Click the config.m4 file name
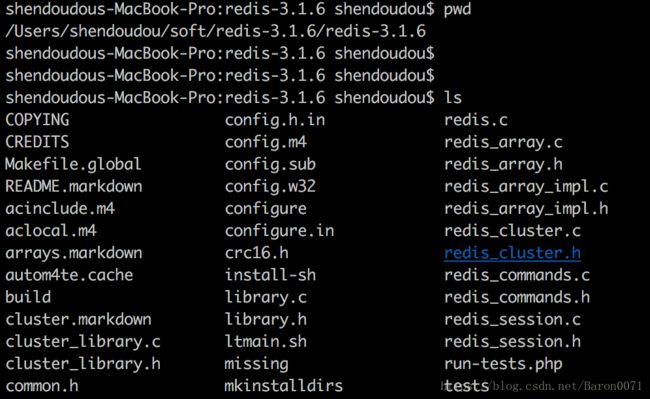Viewport: 650px width, 399px height. (x=266, y=142)
